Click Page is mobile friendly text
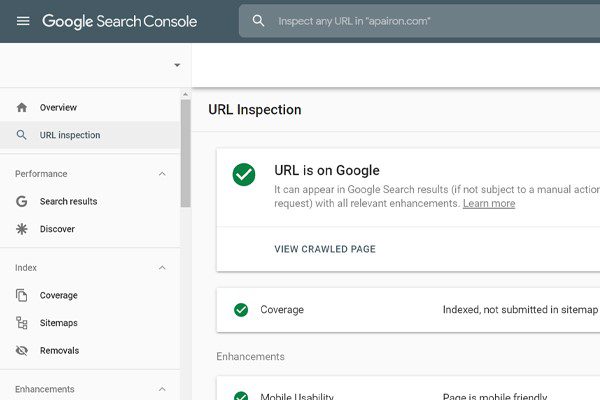The image size is (600, 400). pyautogui.click(x=495, y=396)
